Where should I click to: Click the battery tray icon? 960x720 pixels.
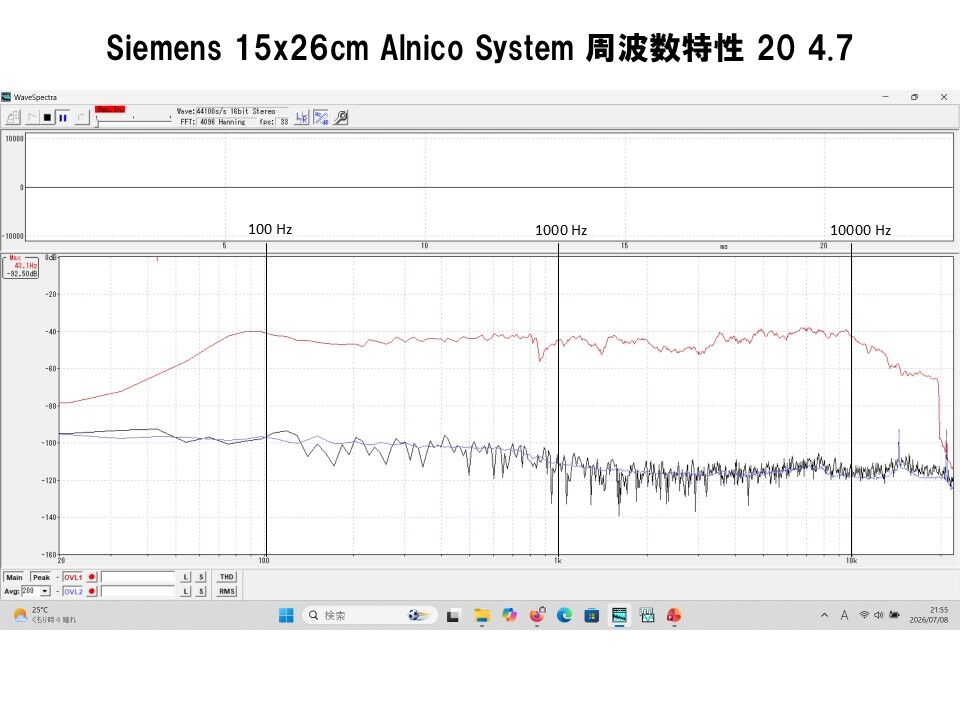[894, 615]
